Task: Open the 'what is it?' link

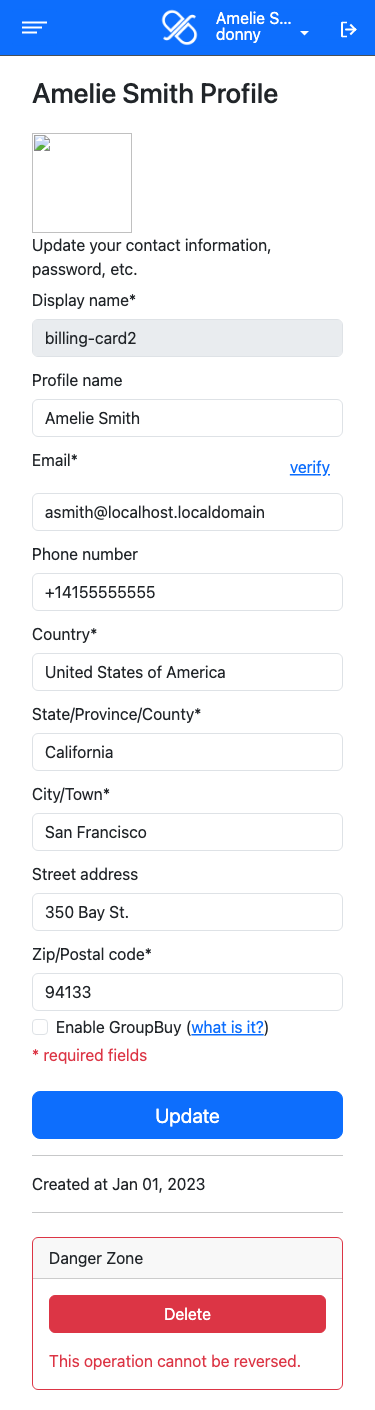Action: click(x=228, y=1027)
